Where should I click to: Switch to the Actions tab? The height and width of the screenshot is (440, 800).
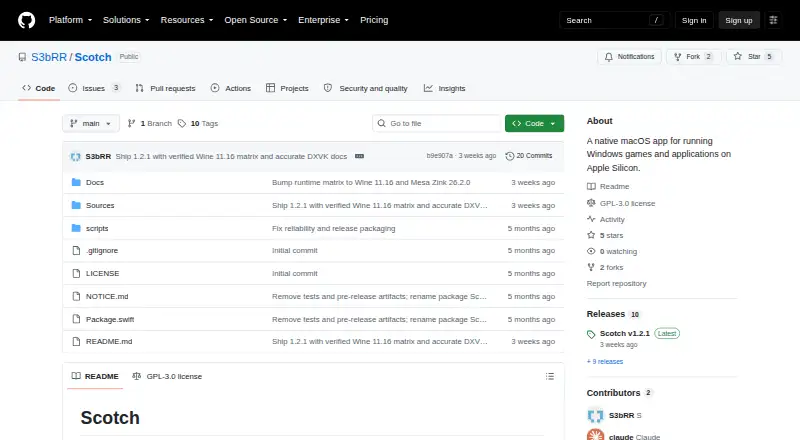231,88
